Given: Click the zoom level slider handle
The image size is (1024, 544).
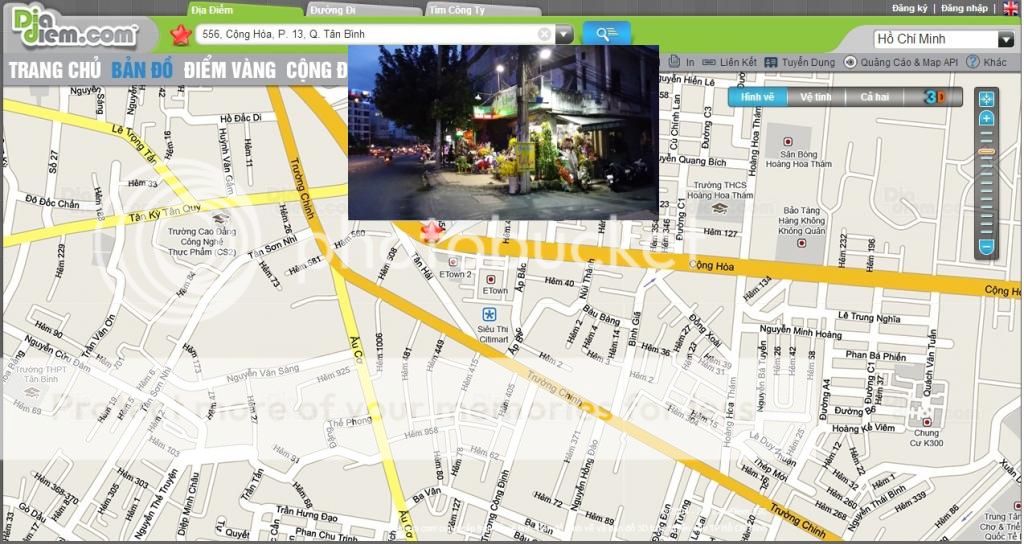Looking at the screenshot, I should pos(986,152).
